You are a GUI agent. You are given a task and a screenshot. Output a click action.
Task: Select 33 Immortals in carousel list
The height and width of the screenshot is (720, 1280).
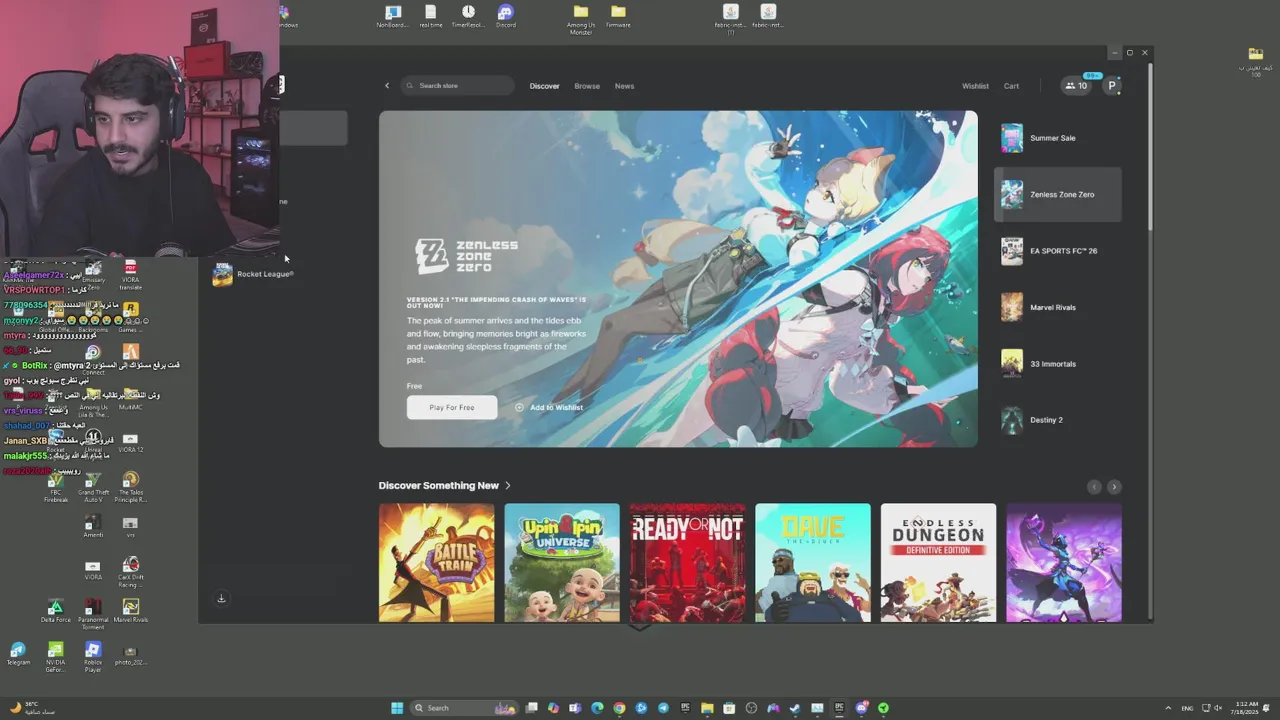coord(1058,364)
